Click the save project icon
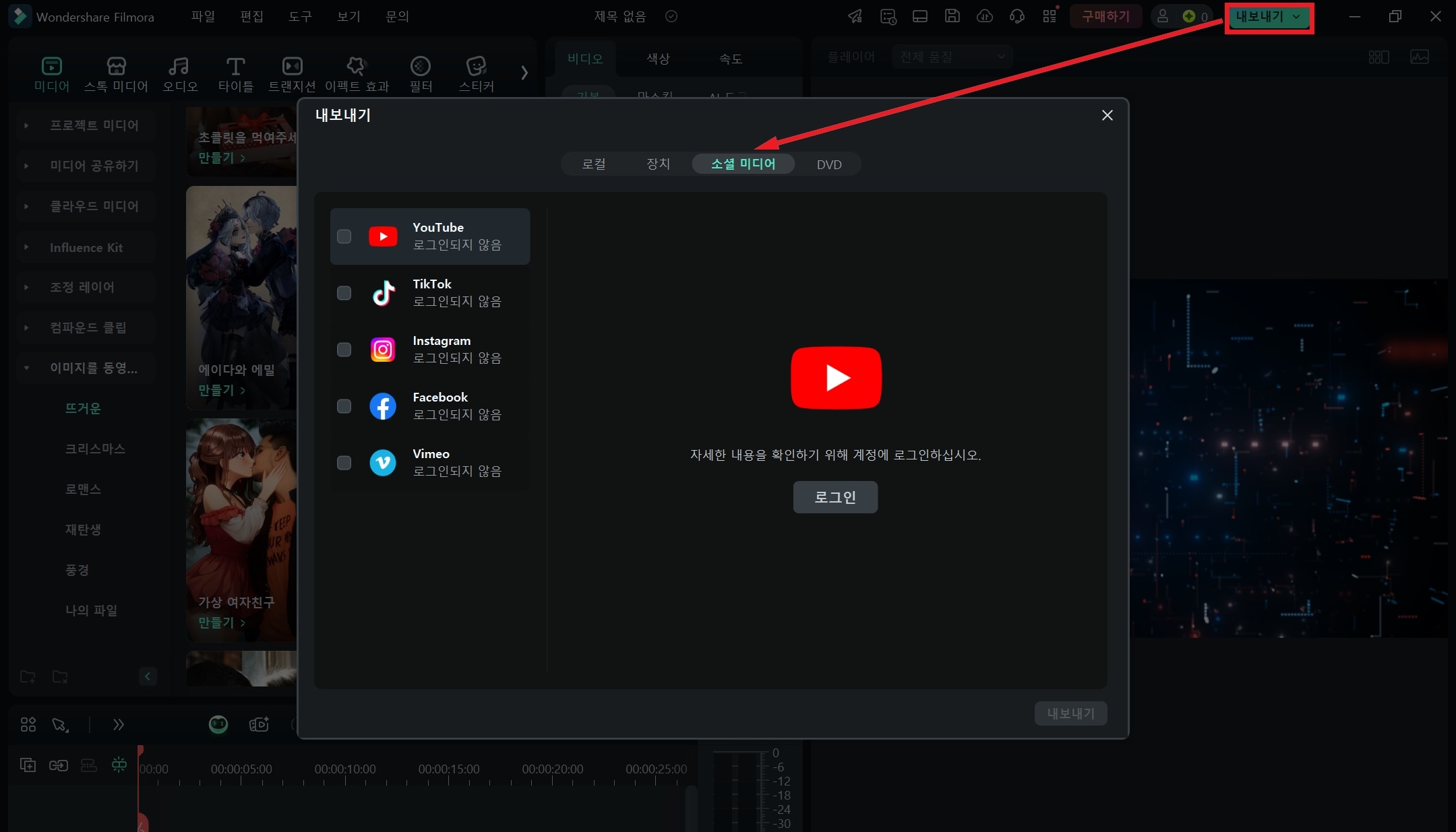Screen dimensions: 1456x832 952,16
